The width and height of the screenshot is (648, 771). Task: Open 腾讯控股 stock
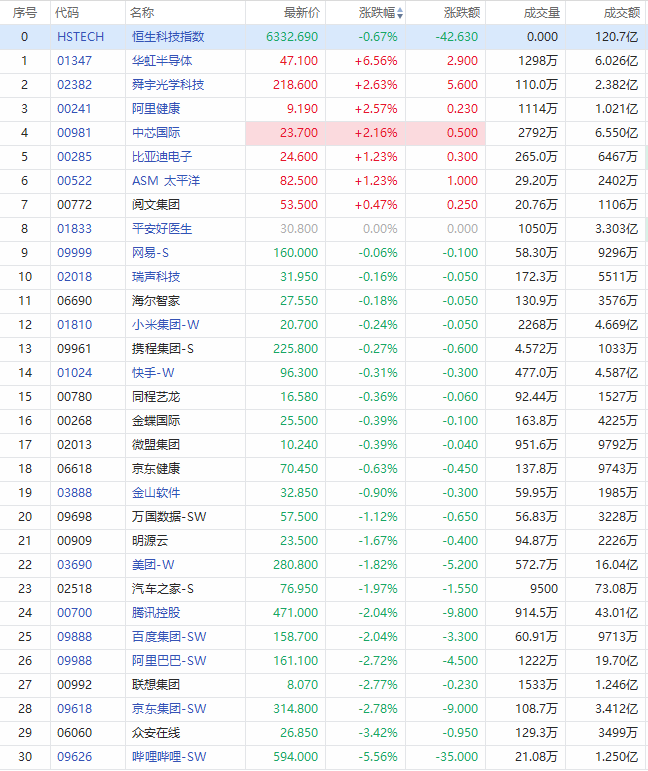(156, 613)
